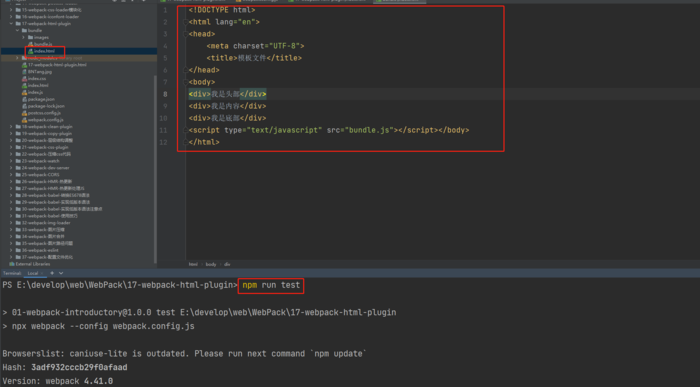Collapse the 17-webpack-html-plugin folder
Viewport: 700px width, 387px height.
(11, 24)
